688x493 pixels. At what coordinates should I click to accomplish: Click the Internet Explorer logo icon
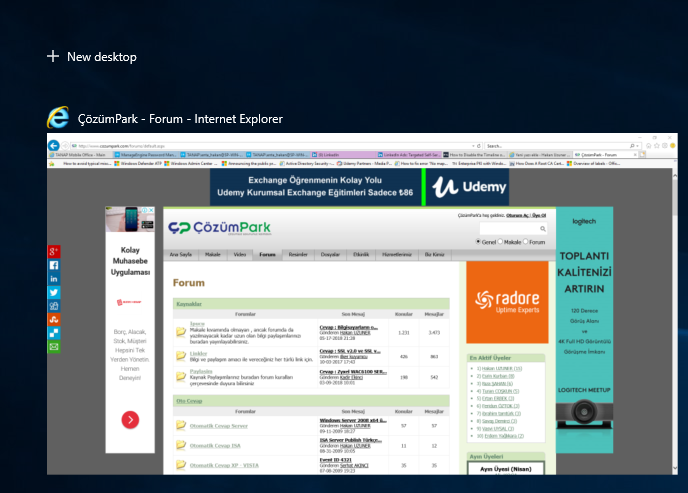coord(59,118)
